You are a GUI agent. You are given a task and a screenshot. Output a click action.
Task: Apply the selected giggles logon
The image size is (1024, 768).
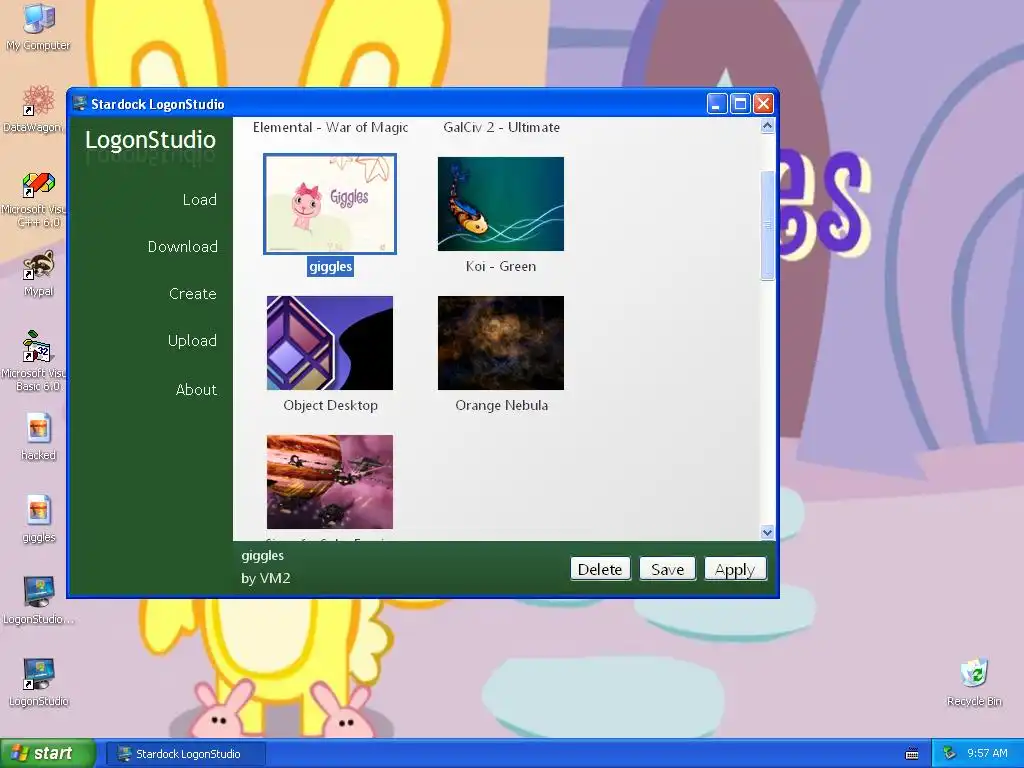point(735,569)
